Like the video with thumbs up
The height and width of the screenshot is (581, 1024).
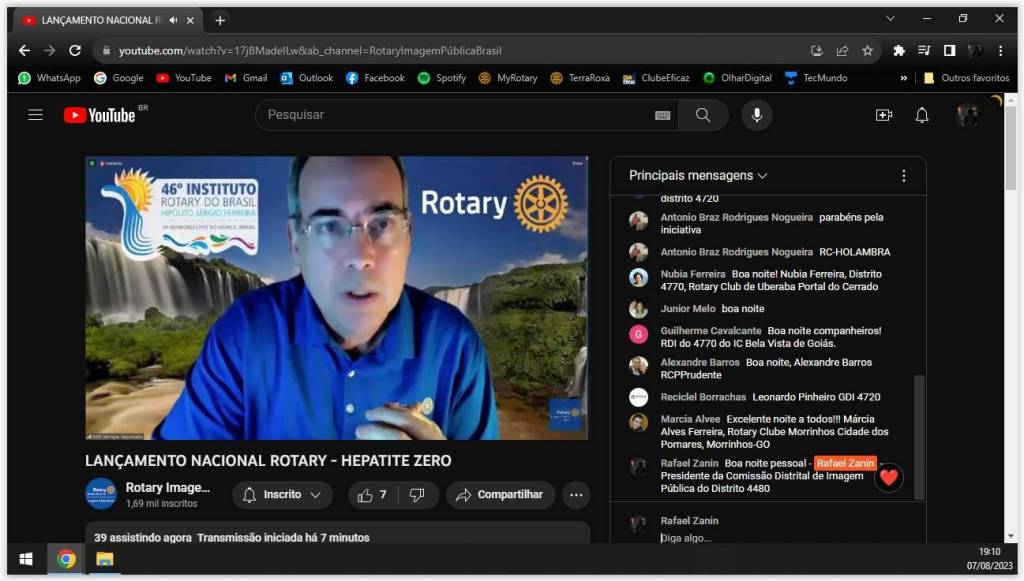tap(372, 495)
